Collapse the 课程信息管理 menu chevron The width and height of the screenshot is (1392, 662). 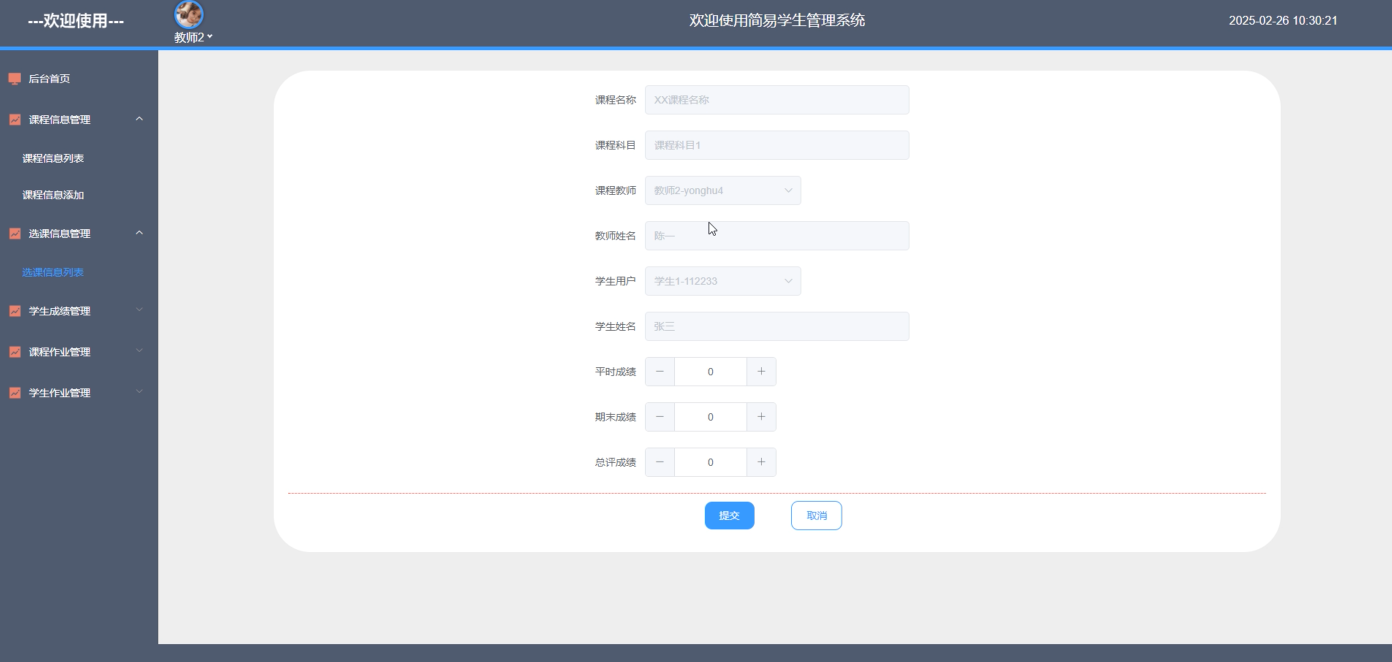[x=139, y=120]
